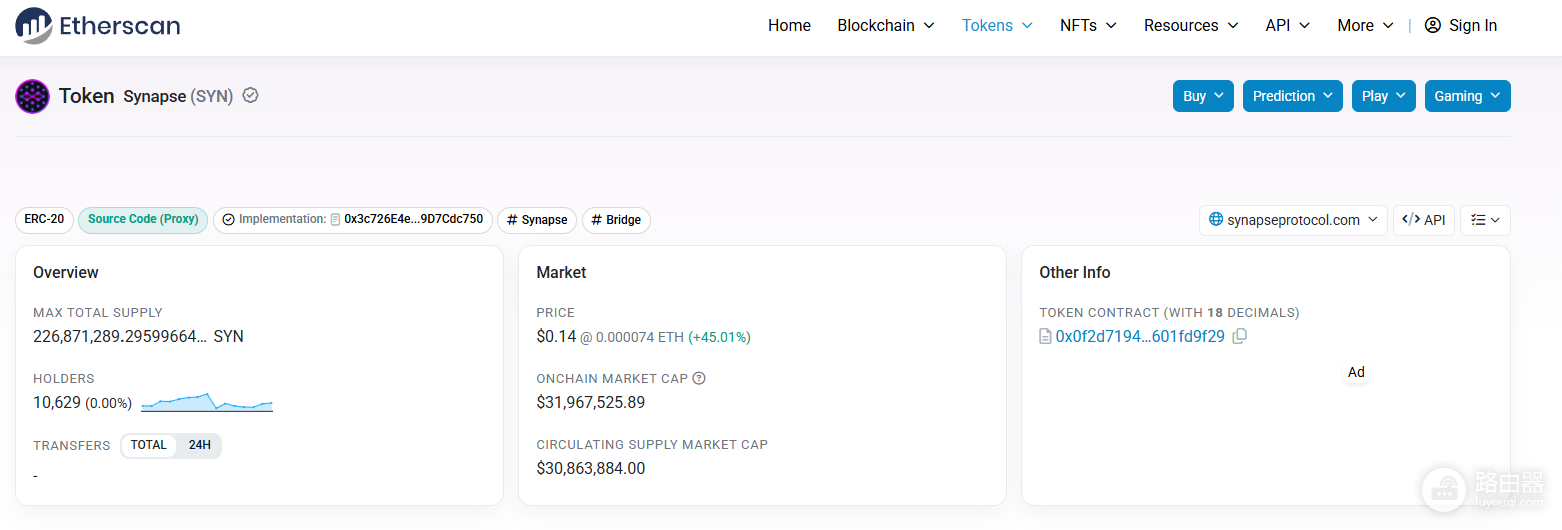Open the Blockchain menu
Viewport: 1562px width, 530px height.
tap(886, 26)
